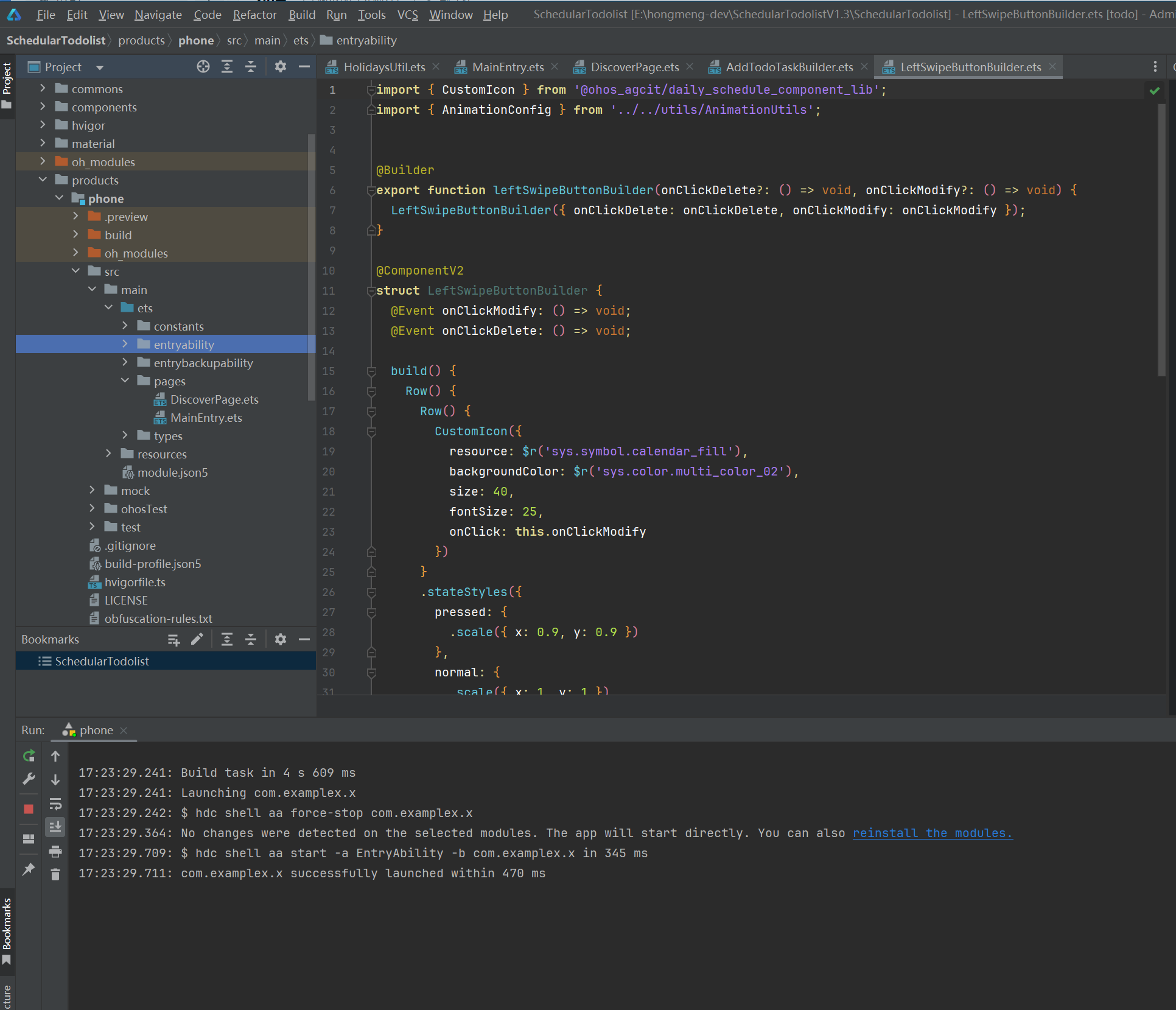Image resolution: width=1176 pixels, height=1010 pixels.
Task: Toggle scroll-to-end icon in console toolbar
Action: coord(55,827)
